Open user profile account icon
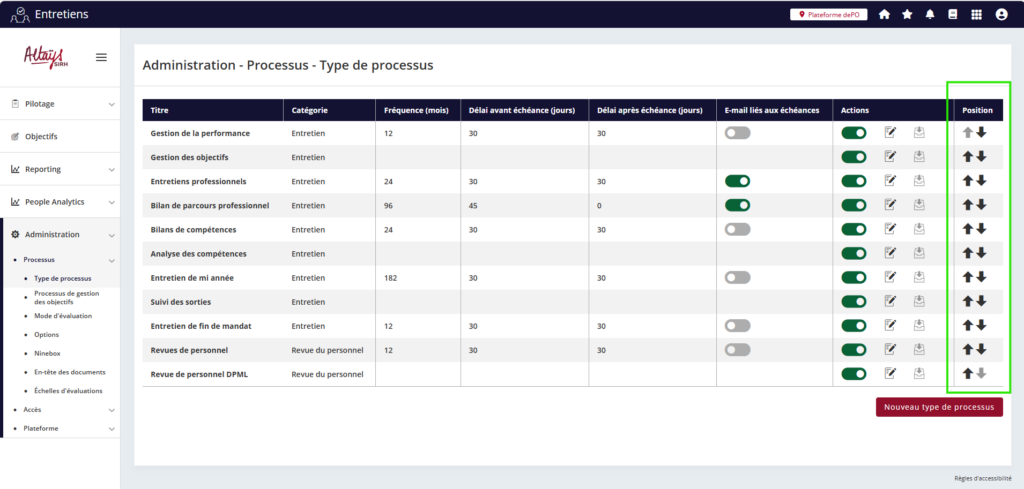Viewport: 1024px width, 489px height. [1001, 14]
